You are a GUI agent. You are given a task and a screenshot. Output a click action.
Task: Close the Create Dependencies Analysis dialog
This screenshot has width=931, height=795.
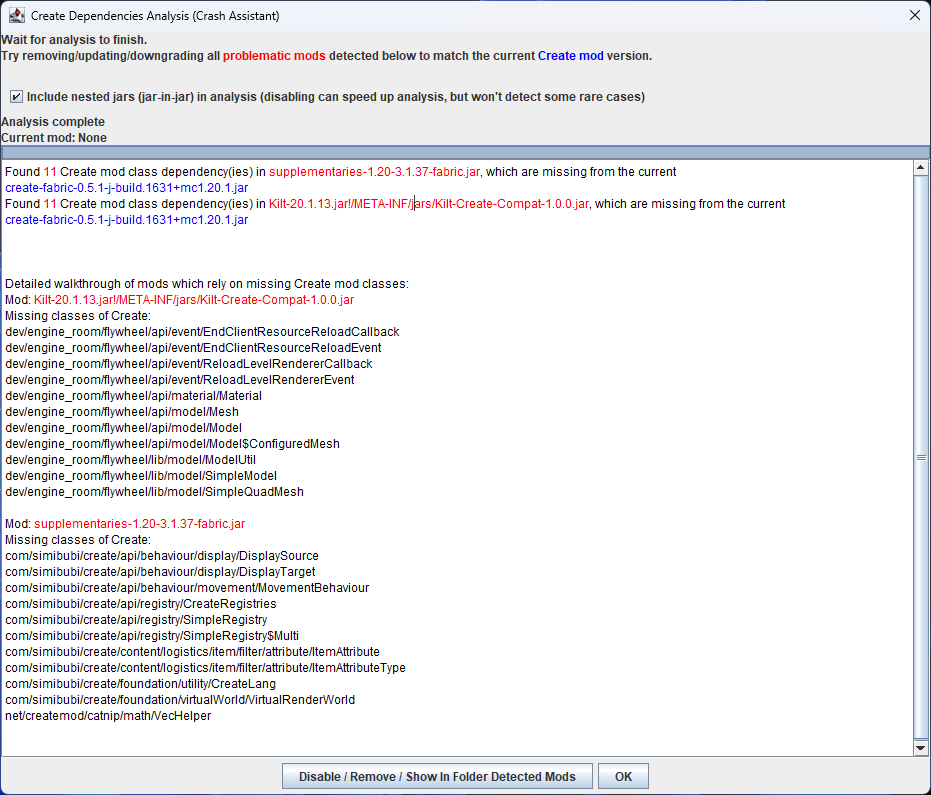[914, 15]
